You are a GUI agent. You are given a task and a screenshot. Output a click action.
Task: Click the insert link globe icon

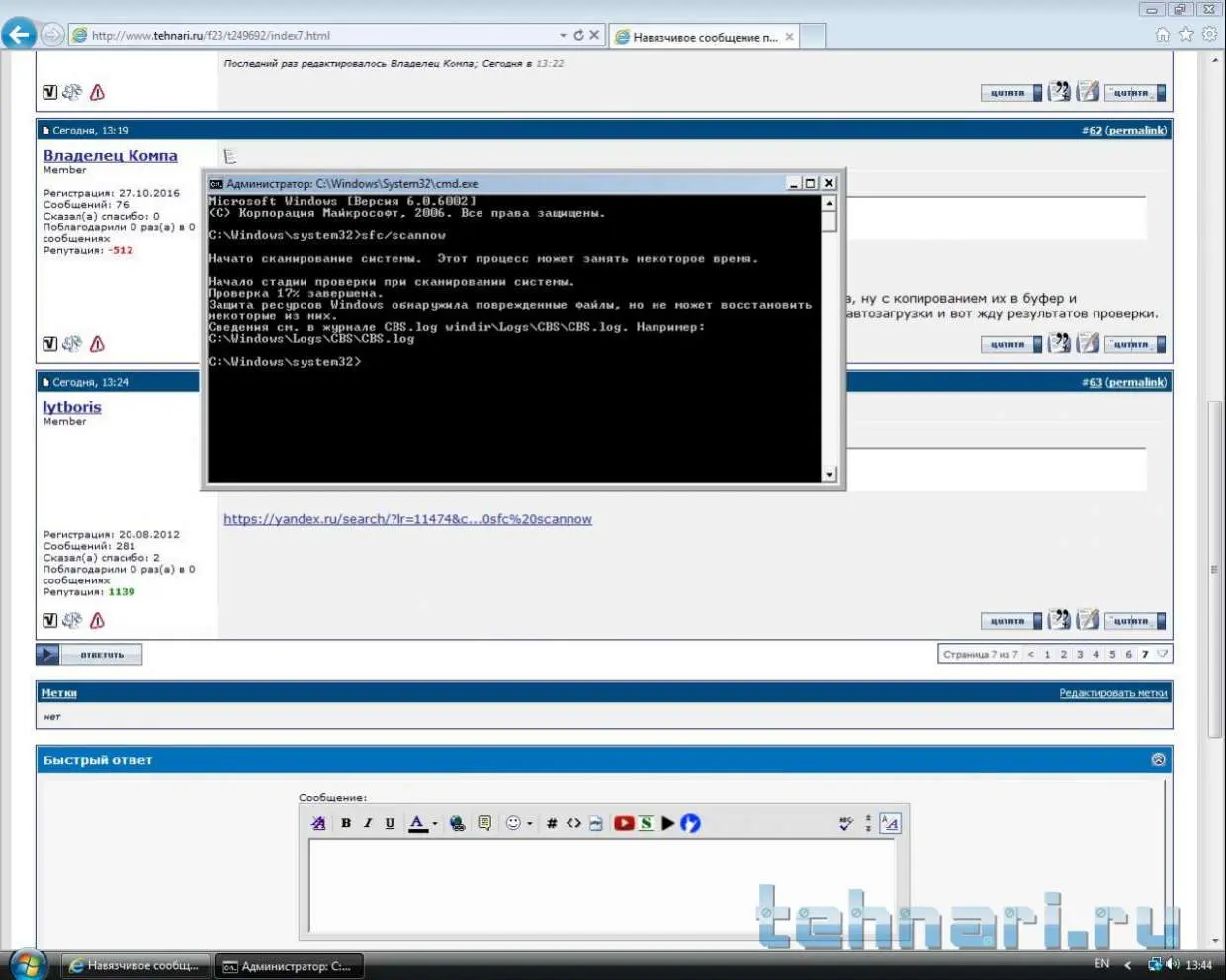(457, 823)
